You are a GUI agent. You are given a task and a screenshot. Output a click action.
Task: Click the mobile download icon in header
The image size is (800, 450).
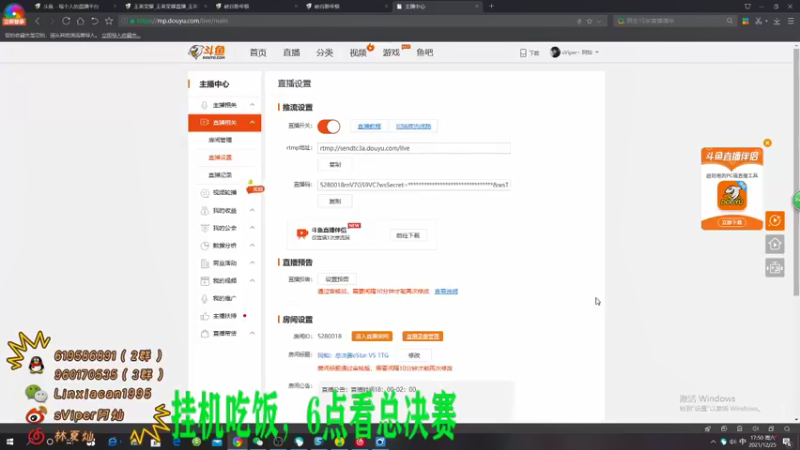523,53
